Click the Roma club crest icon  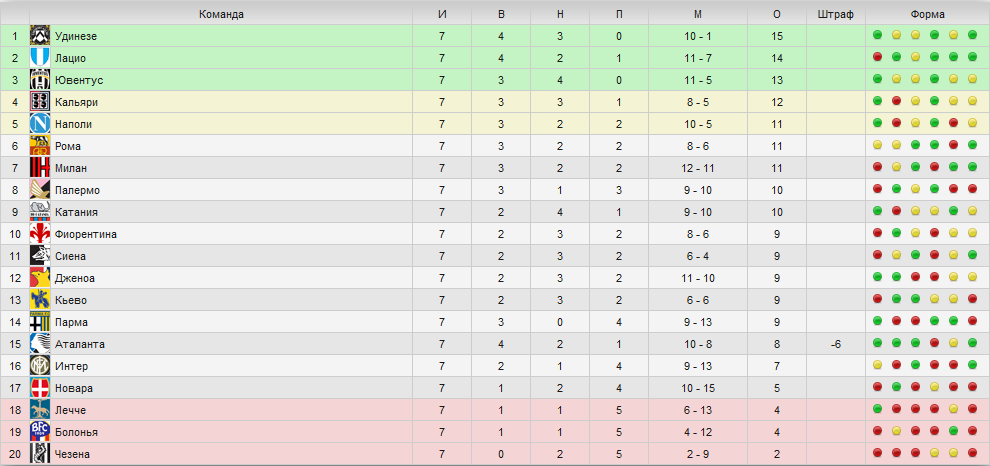40,146
